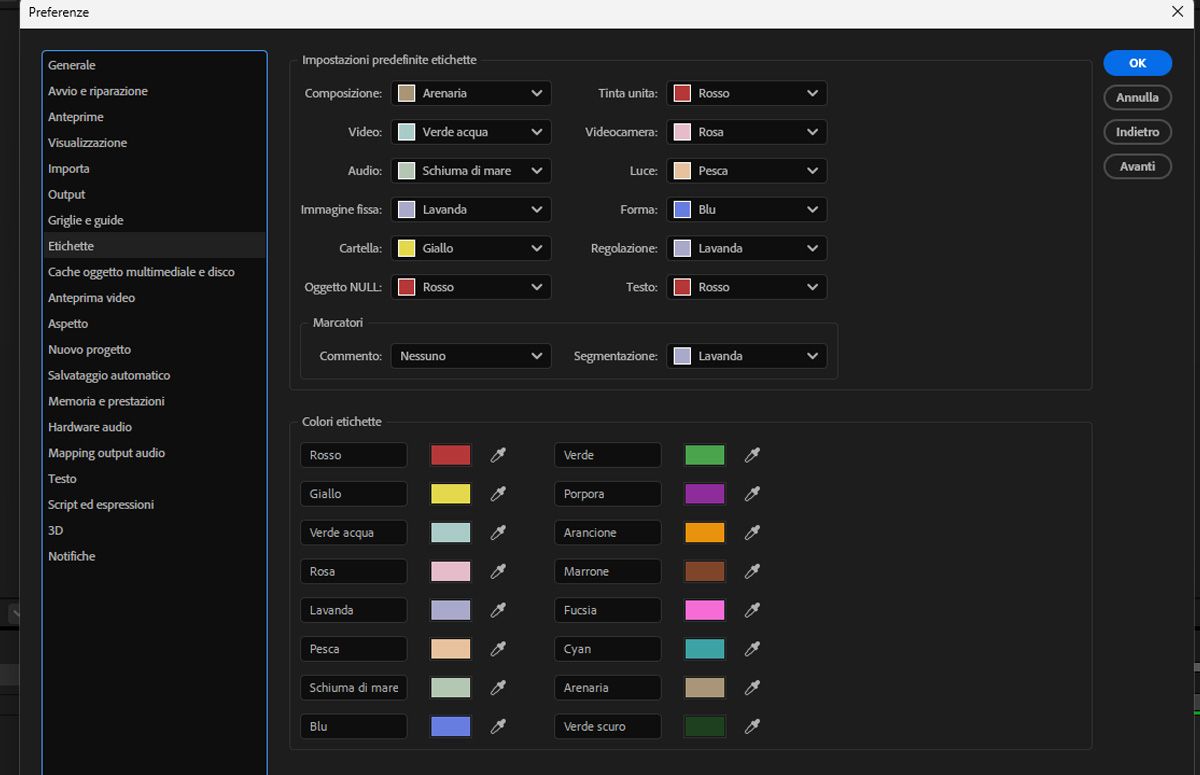Image resolution: width=1200 pixels, height=775 pixels.
Task: Open the Regolazione label dropdown
Action: [x=747, y=248]
